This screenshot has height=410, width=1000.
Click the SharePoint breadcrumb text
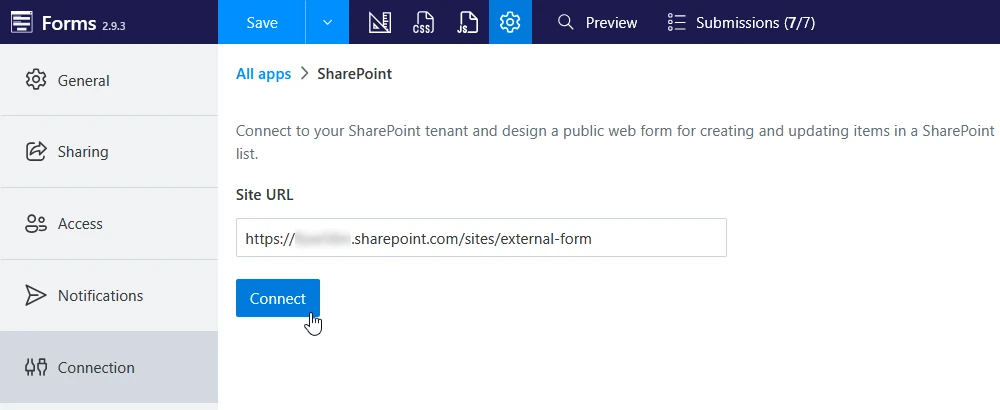click(355, 74)
